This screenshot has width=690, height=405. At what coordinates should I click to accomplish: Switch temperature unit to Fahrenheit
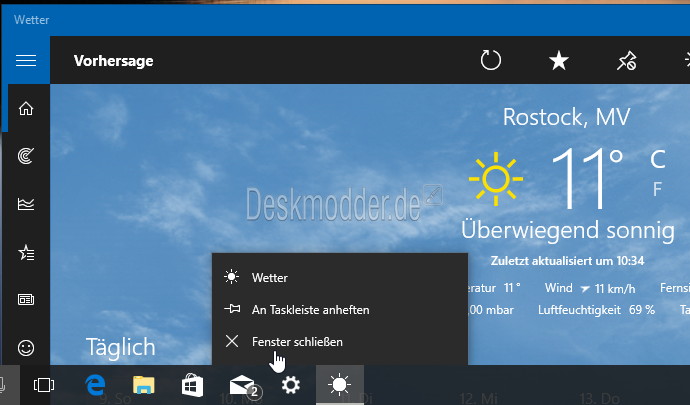pyautogui.click(x=657, y=189)
